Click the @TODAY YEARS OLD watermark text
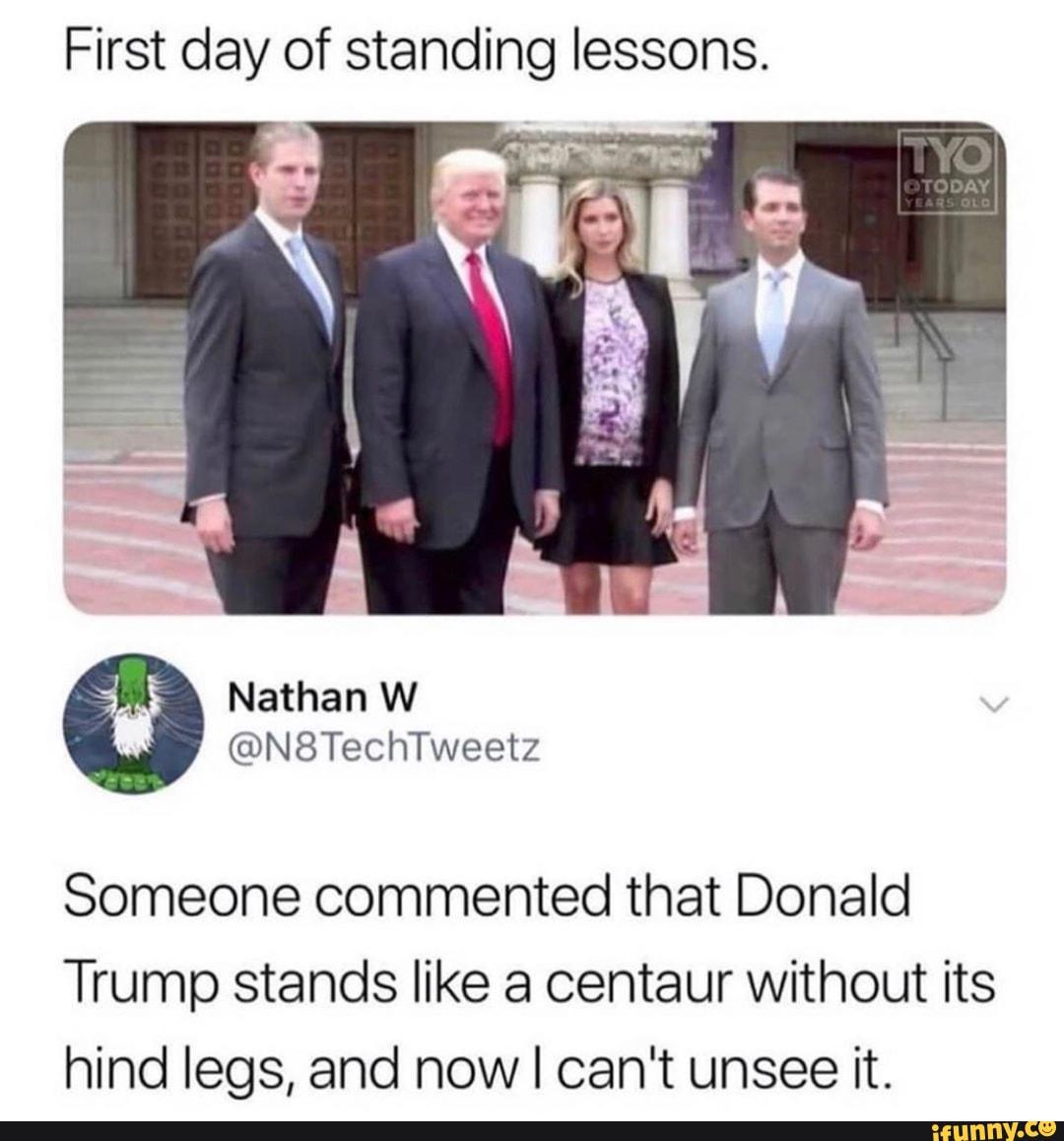Screen dimensions: 1064x1141 [947, 192]
